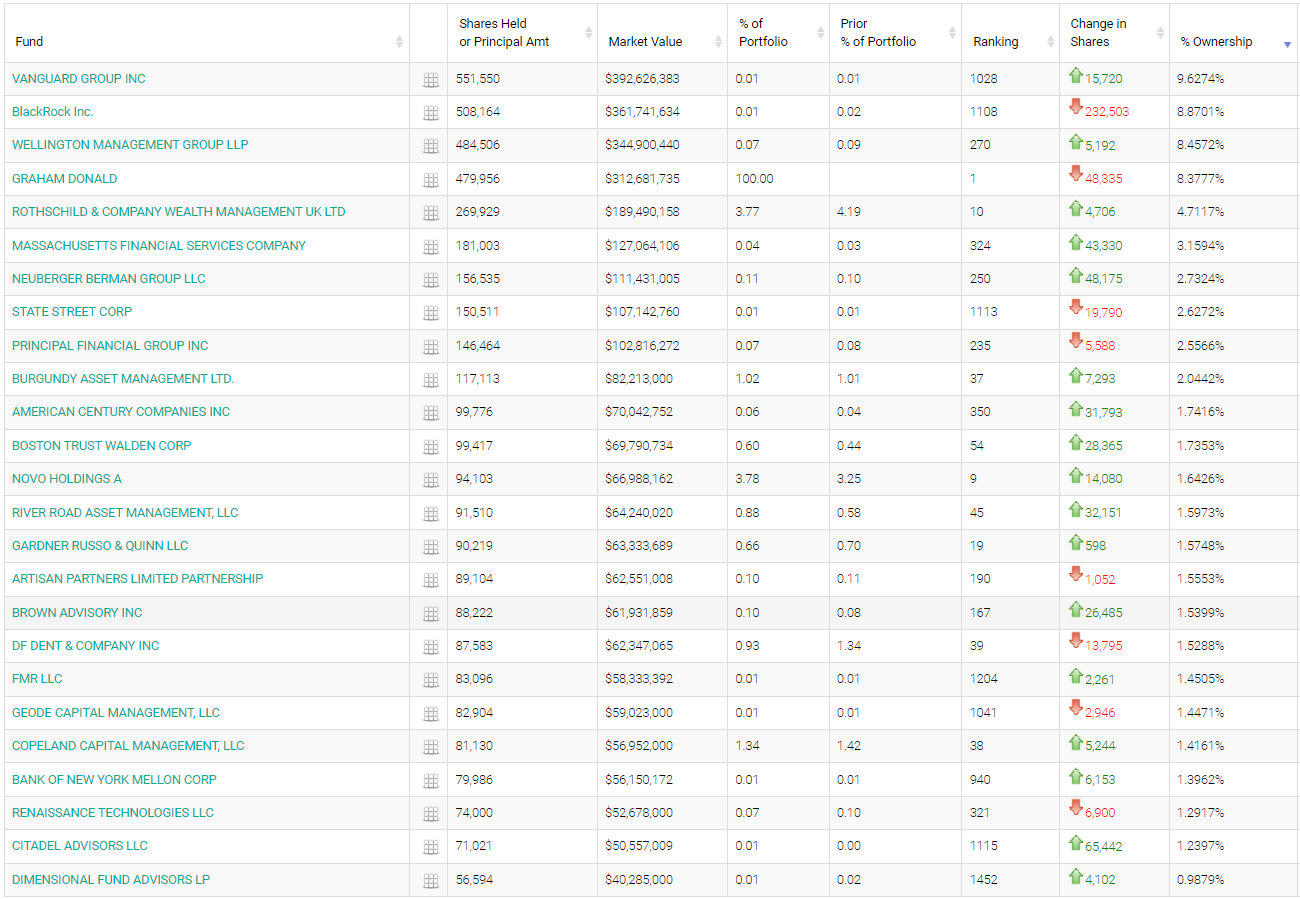Click grid icon for BANK OF NEW YORK MELLON

click(431, 781)
